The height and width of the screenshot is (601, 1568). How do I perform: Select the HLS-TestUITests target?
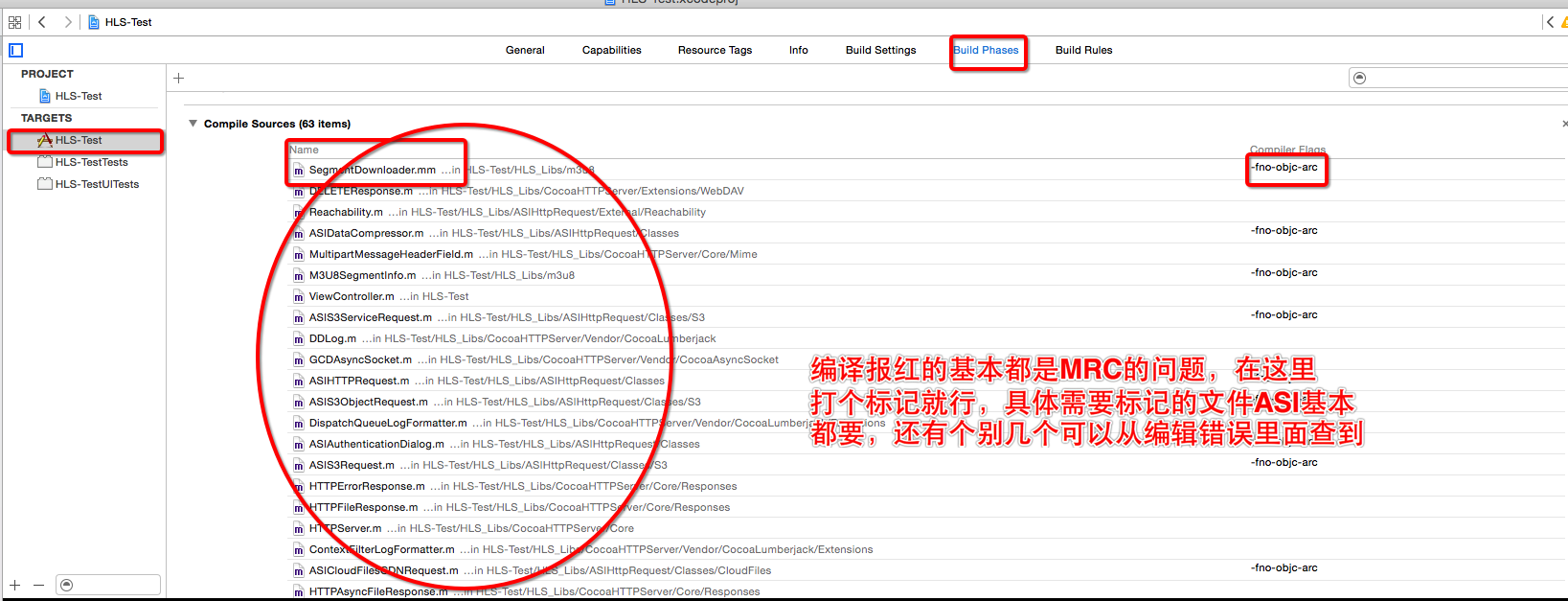(x=97, y=184)
